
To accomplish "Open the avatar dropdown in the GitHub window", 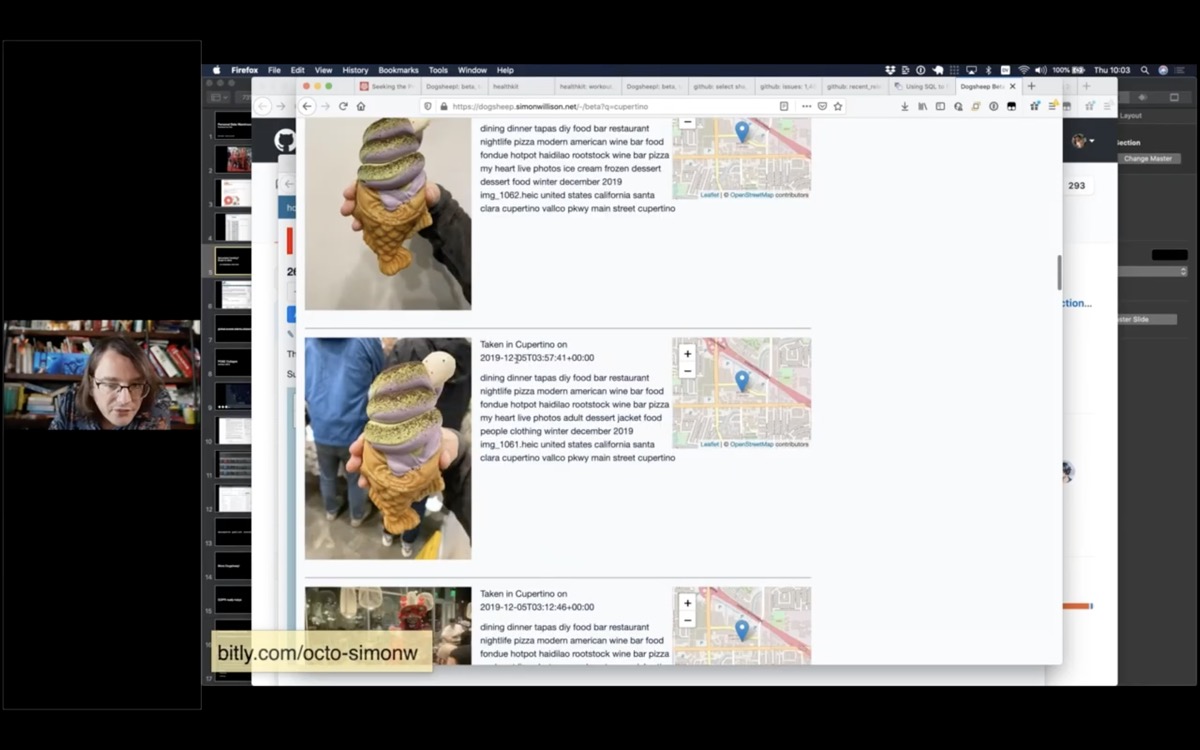I will [x=1083, y=142].
